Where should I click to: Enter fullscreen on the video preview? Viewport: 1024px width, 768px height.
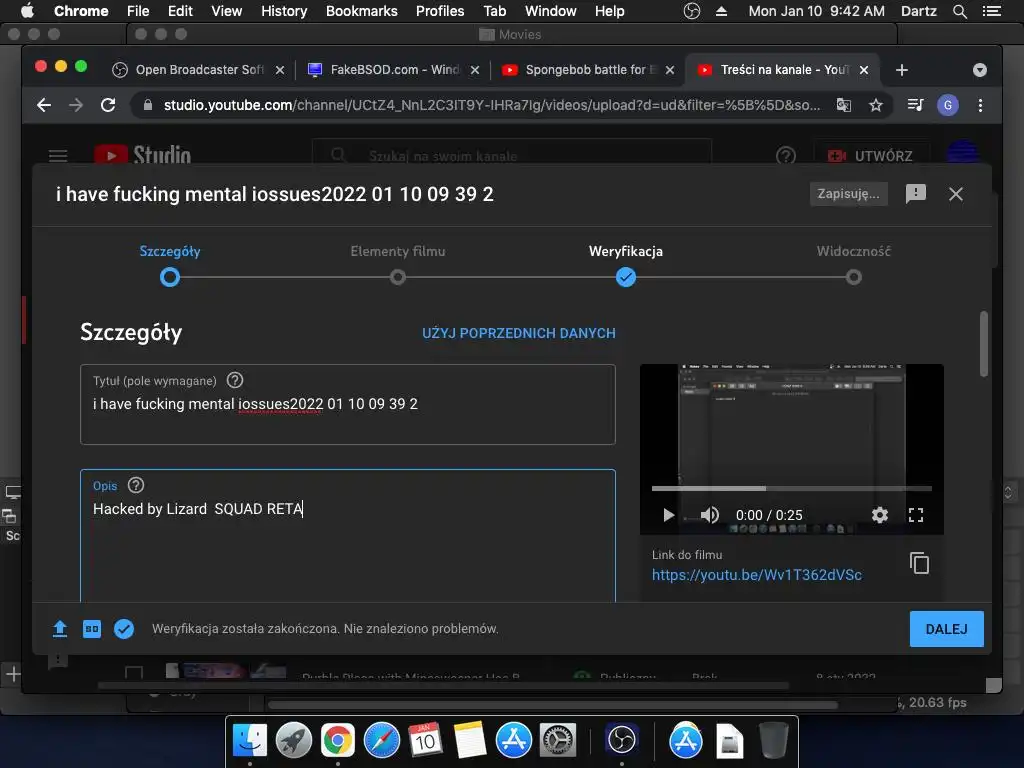916,515
